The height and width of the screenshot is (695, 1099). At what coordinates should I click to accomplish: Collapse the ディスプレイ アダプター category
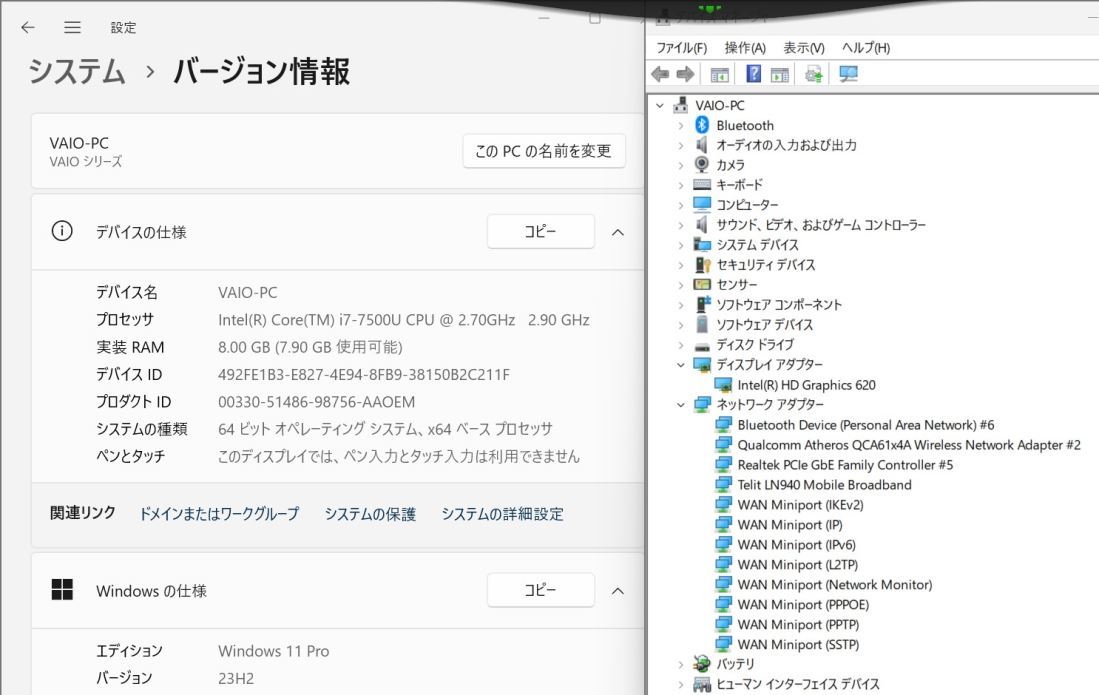pos(681,364)
